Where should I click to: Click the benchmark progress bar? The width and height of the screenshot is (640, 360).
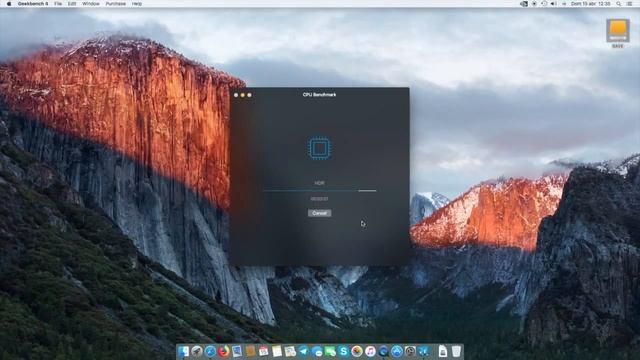[x=320, y=191]
